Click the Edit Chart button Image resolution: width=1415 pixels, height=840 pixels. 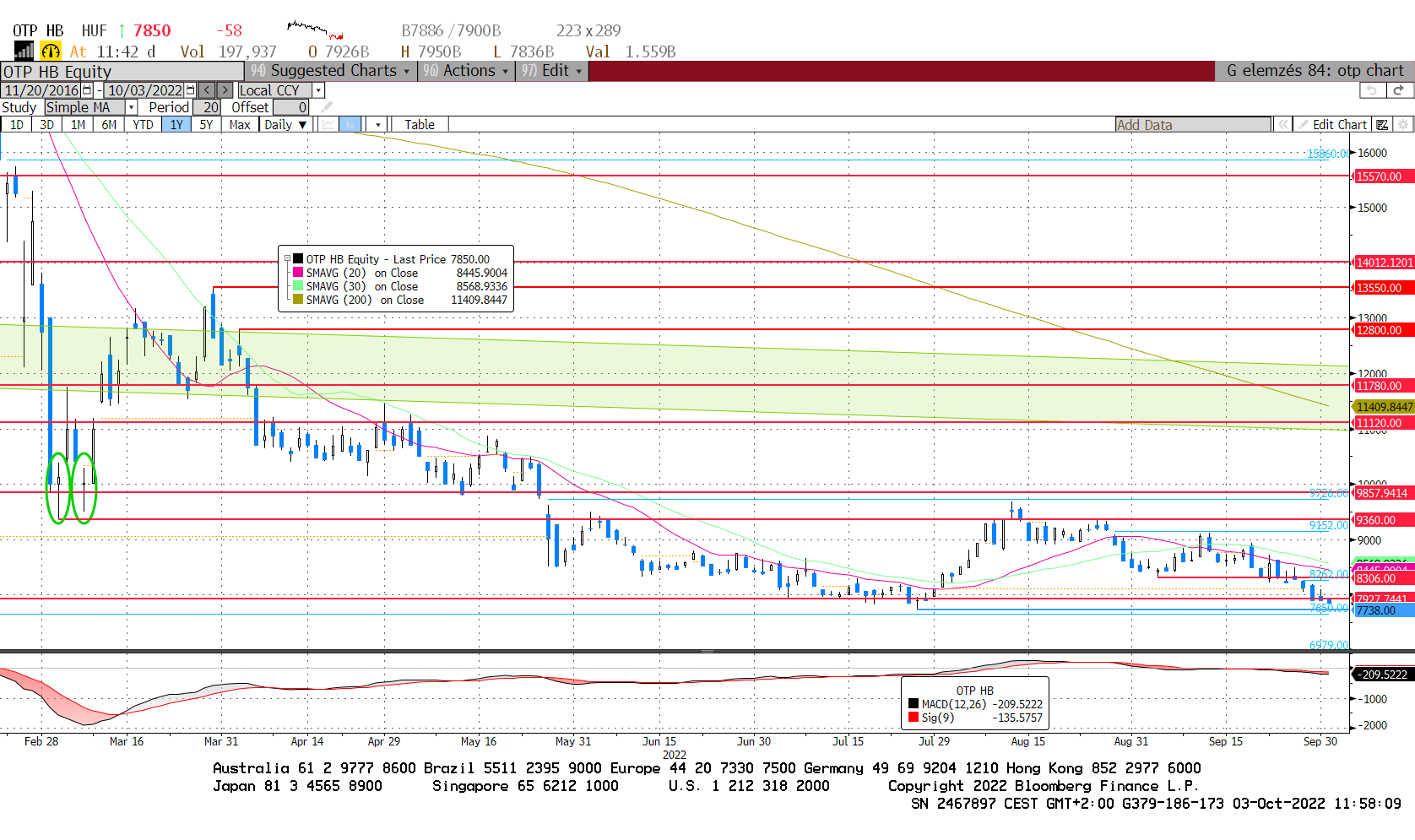[1332, 125]
